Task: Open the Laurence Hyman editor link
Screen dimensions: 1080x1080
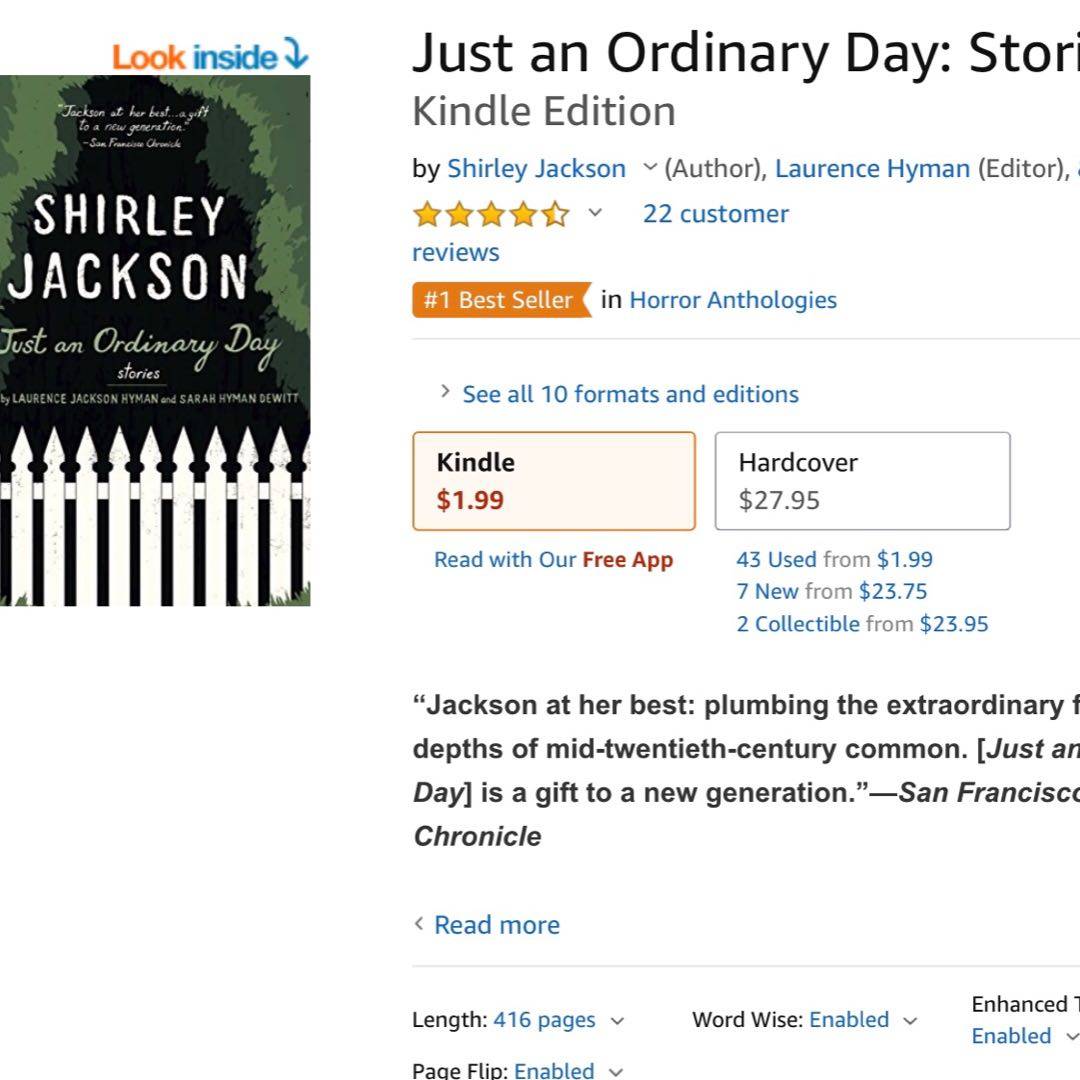Action: (x=872, y=169)
